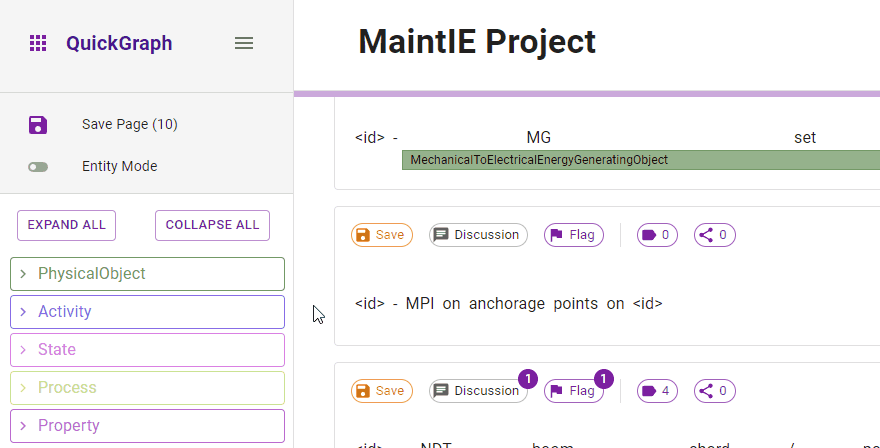Save the MPI on anchorage points text

(x=381, y=235)
